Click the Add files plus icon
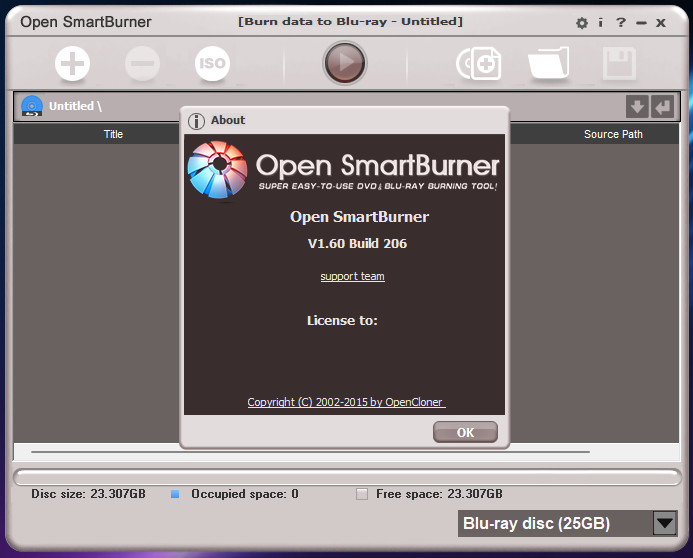The height and width of the screenshot is (558, 693). coord(72,64)
